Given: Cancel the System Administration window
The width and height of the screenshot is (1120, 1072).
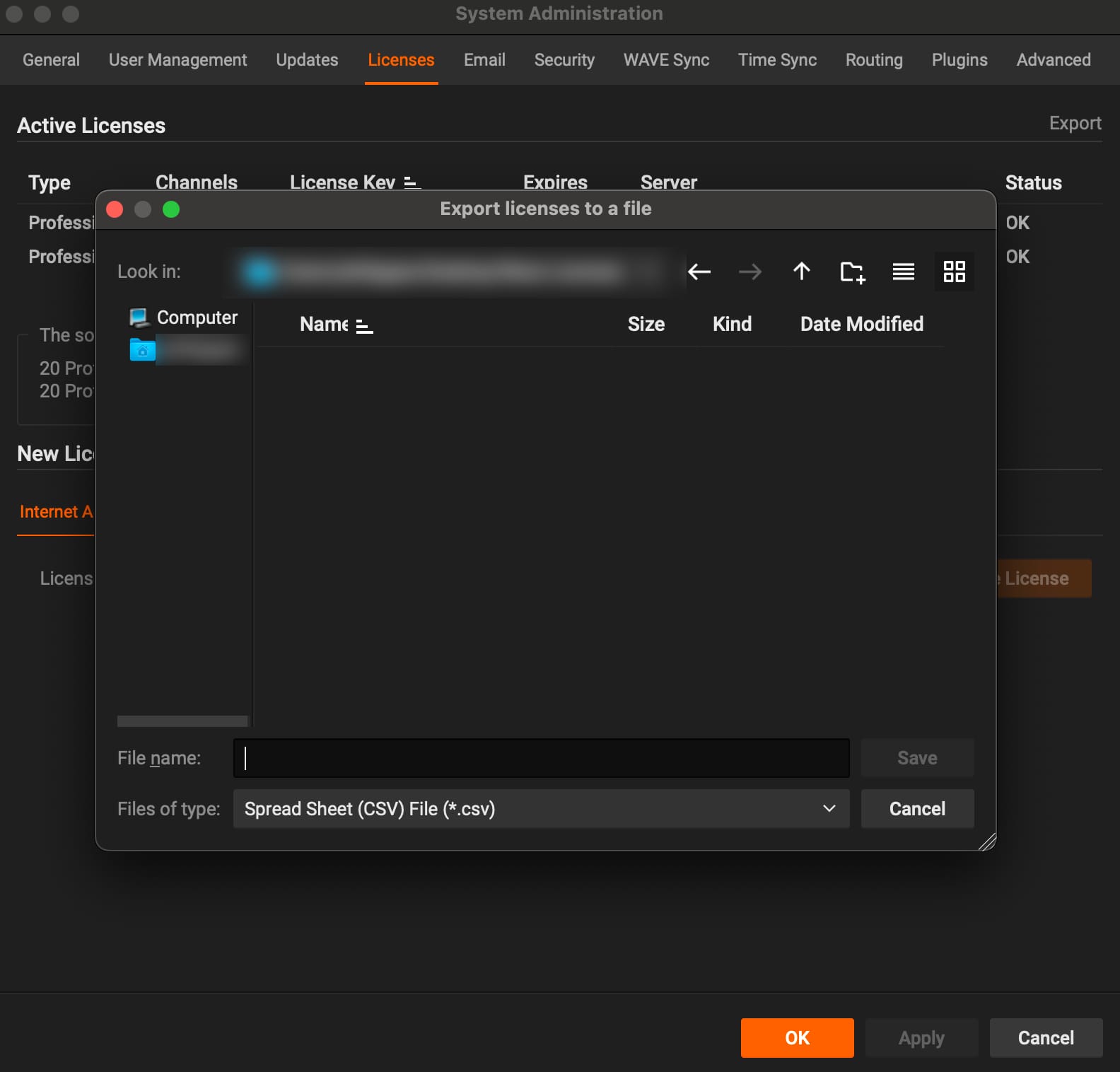Looking at the screenshot, I should 1046,1038.
